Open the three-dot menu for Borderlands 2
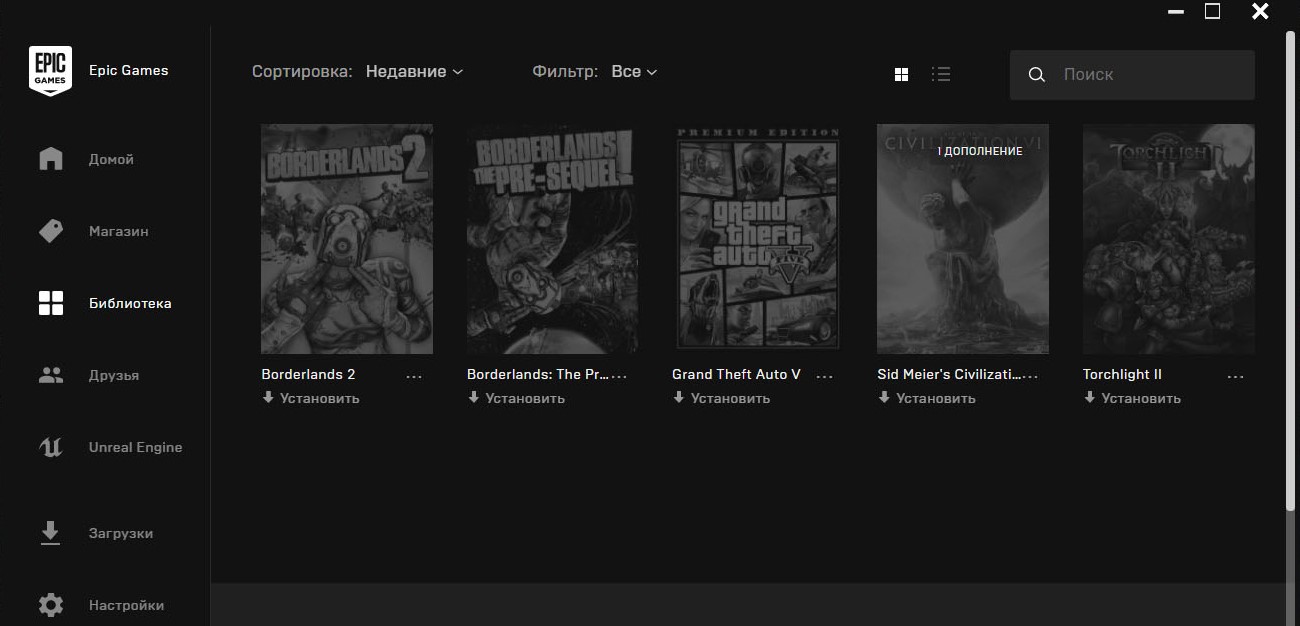1300x626 pixels. (414, 376)
